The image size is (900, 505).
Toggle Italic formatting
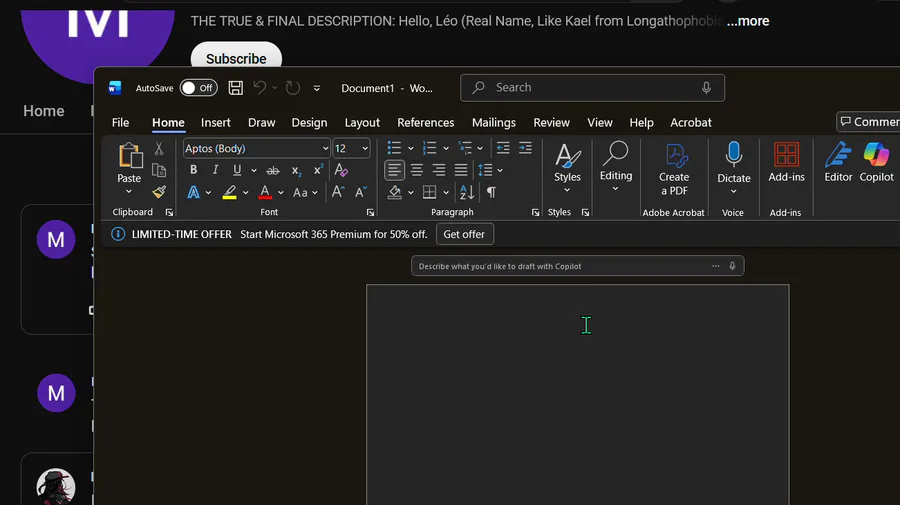point(215,170)
